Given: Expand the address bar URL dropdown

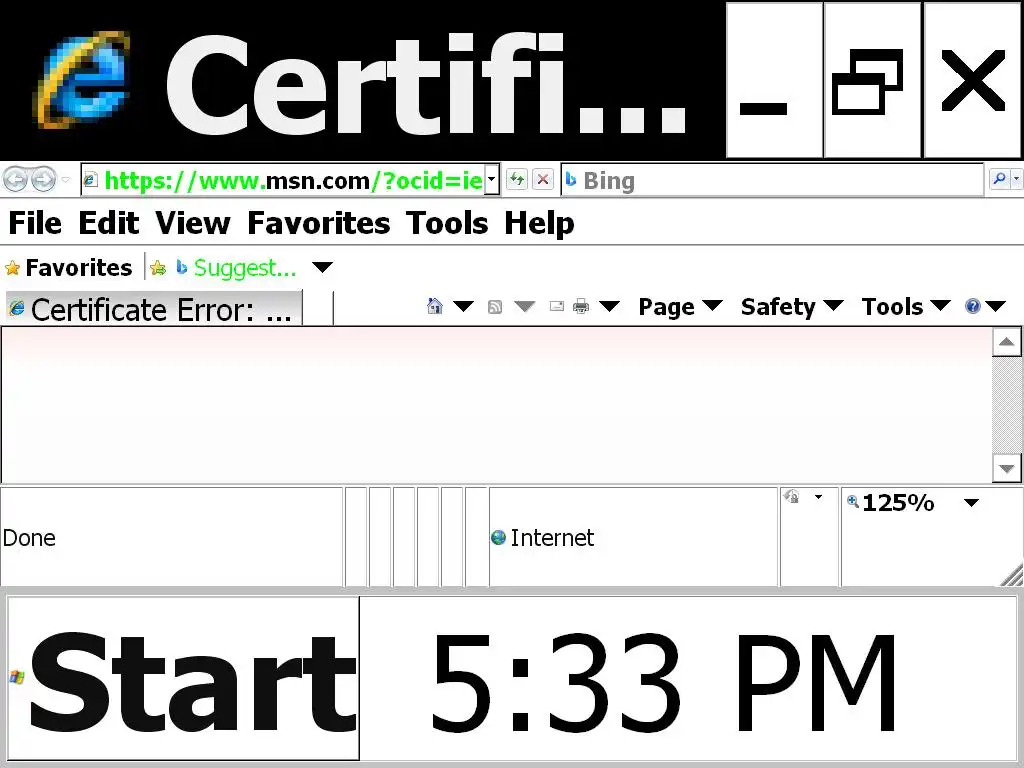Looking at the screenshot, I should 492,180.
